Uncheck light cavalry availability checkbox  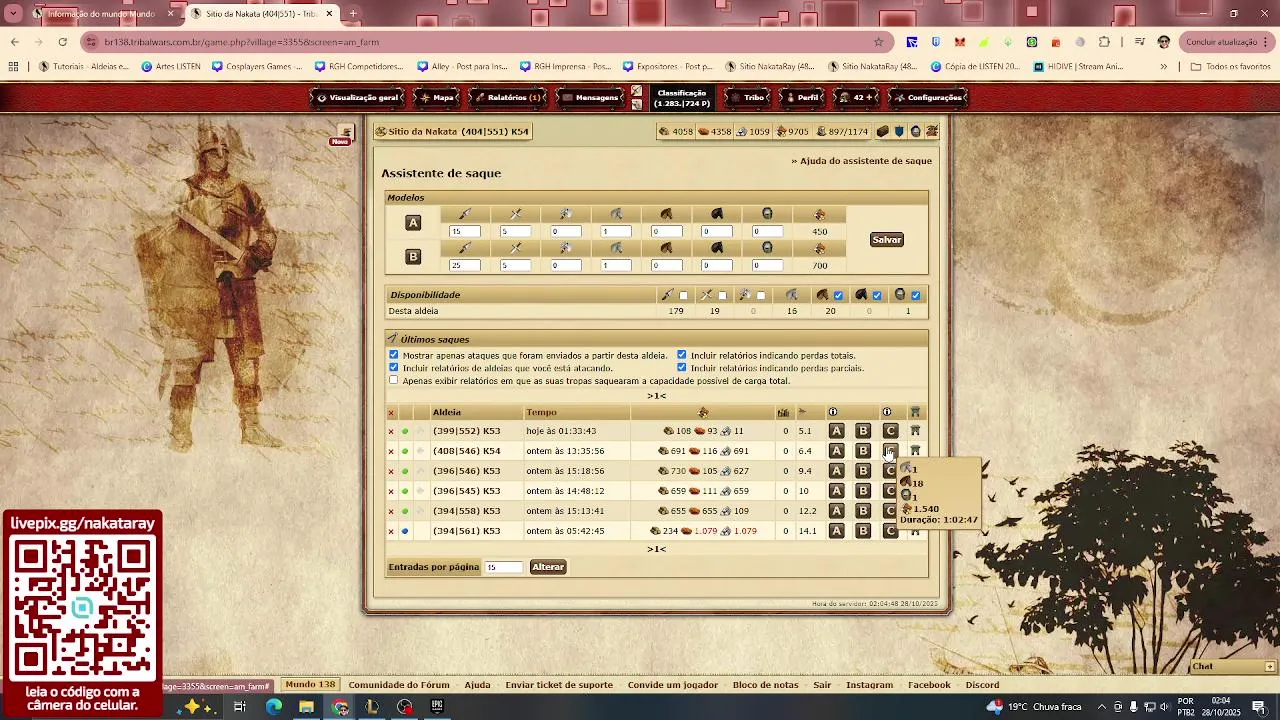tap(838, 295)
